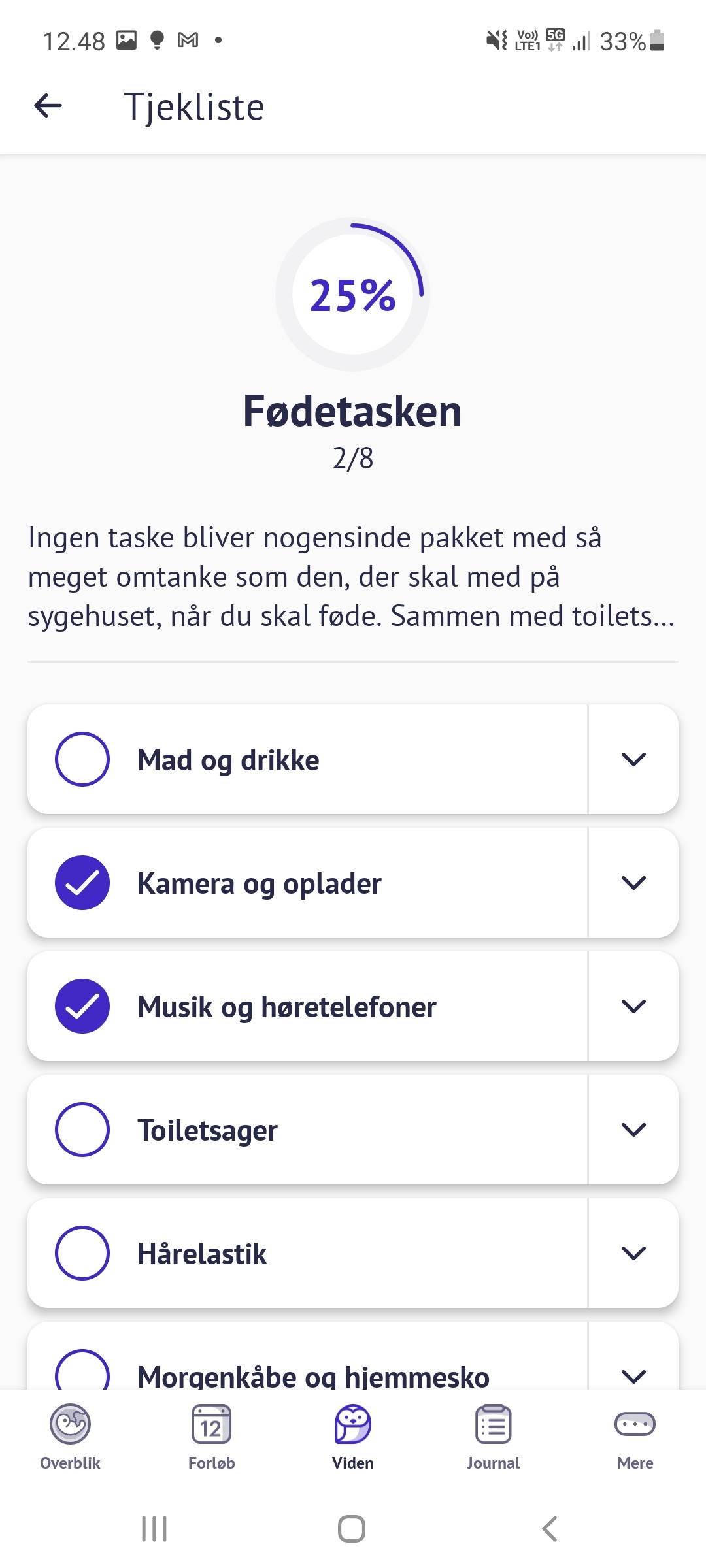The image size is (706, 1568).
Task: Expand the Mad og drikke details
Action: (x=633, y=759)
